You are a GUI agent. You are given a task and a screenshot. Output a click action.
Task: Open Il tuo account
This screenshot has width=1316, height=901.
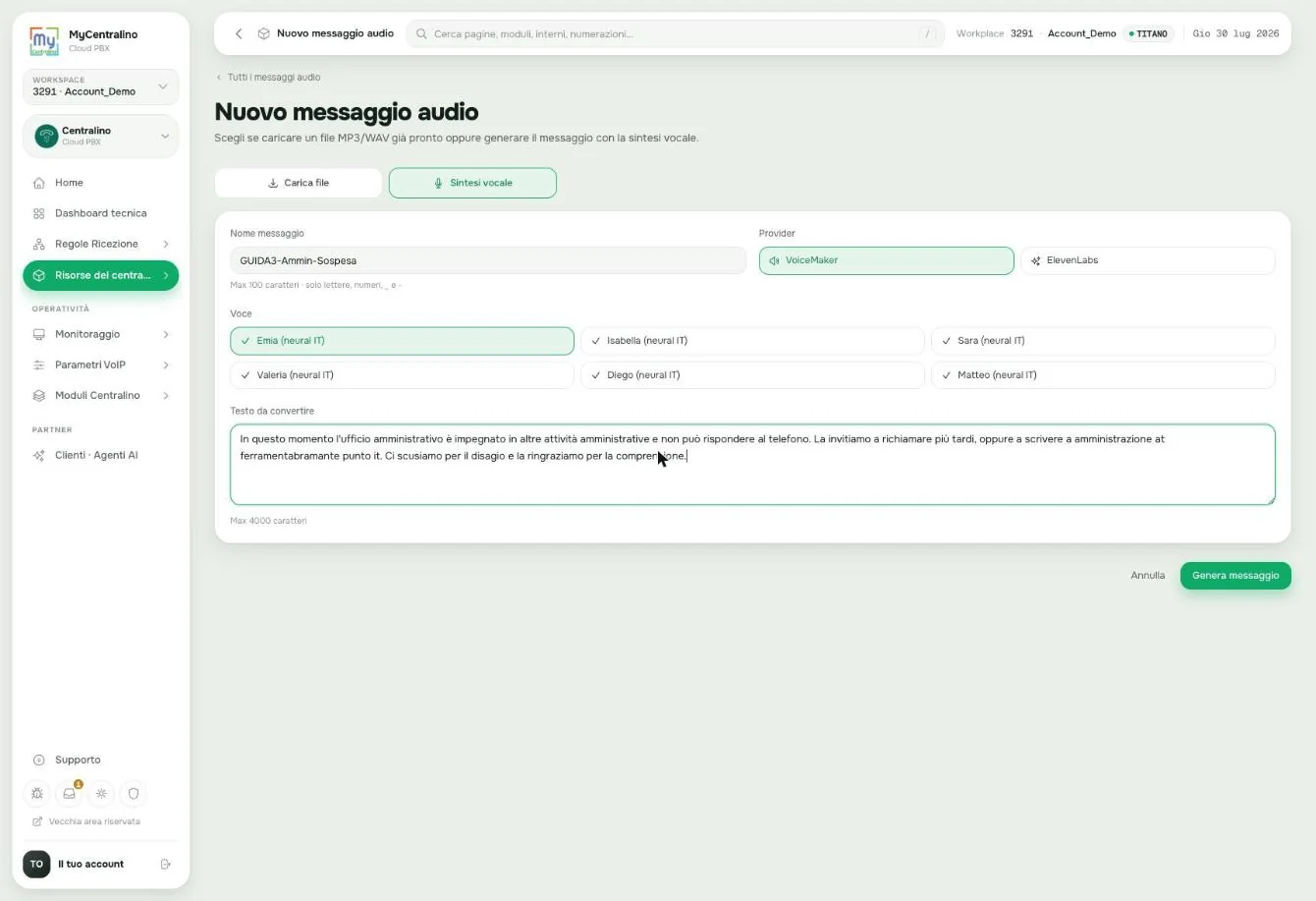tap(90, 864)
